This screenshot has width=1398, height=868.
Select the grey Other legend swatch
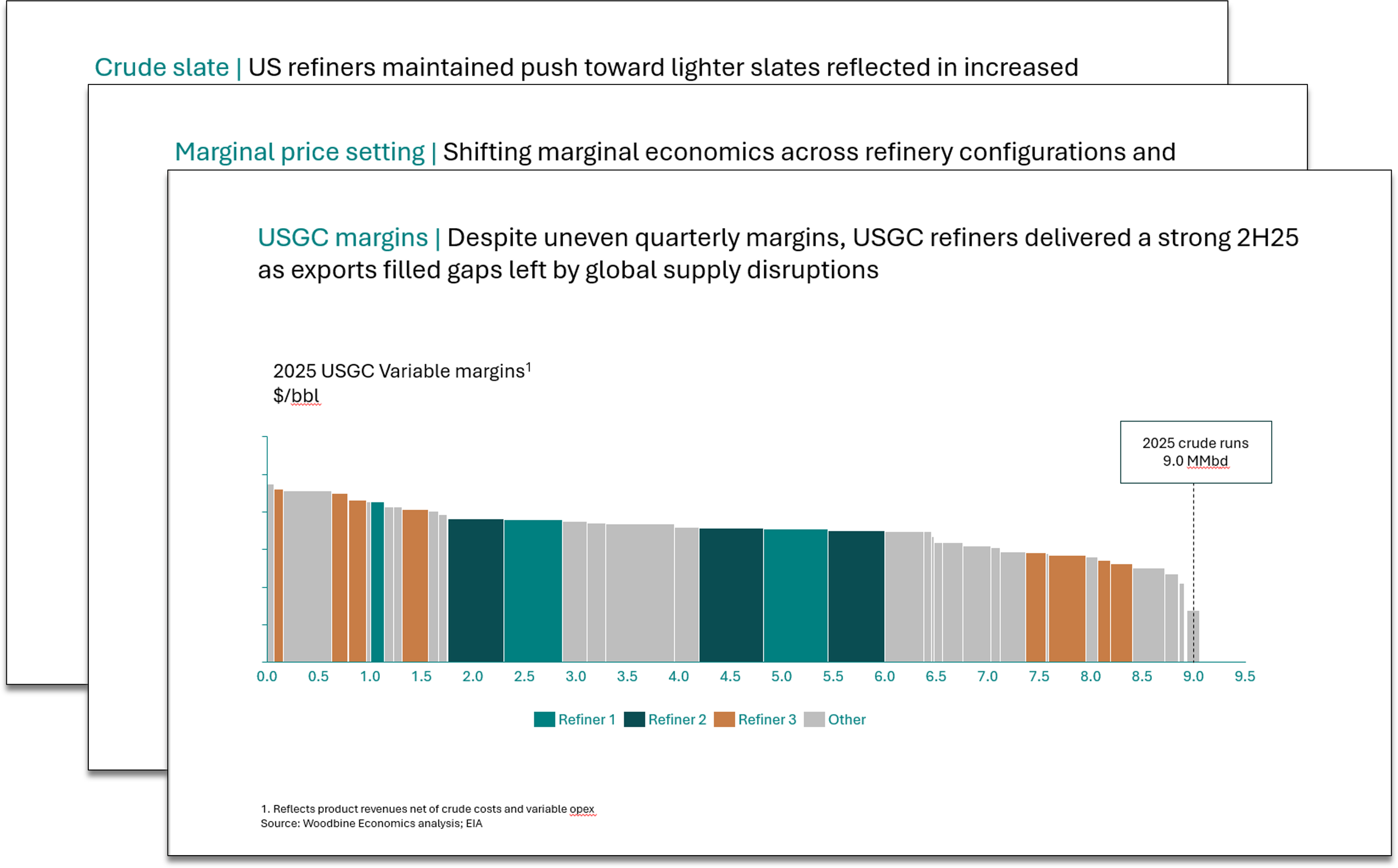coord(815,720)
